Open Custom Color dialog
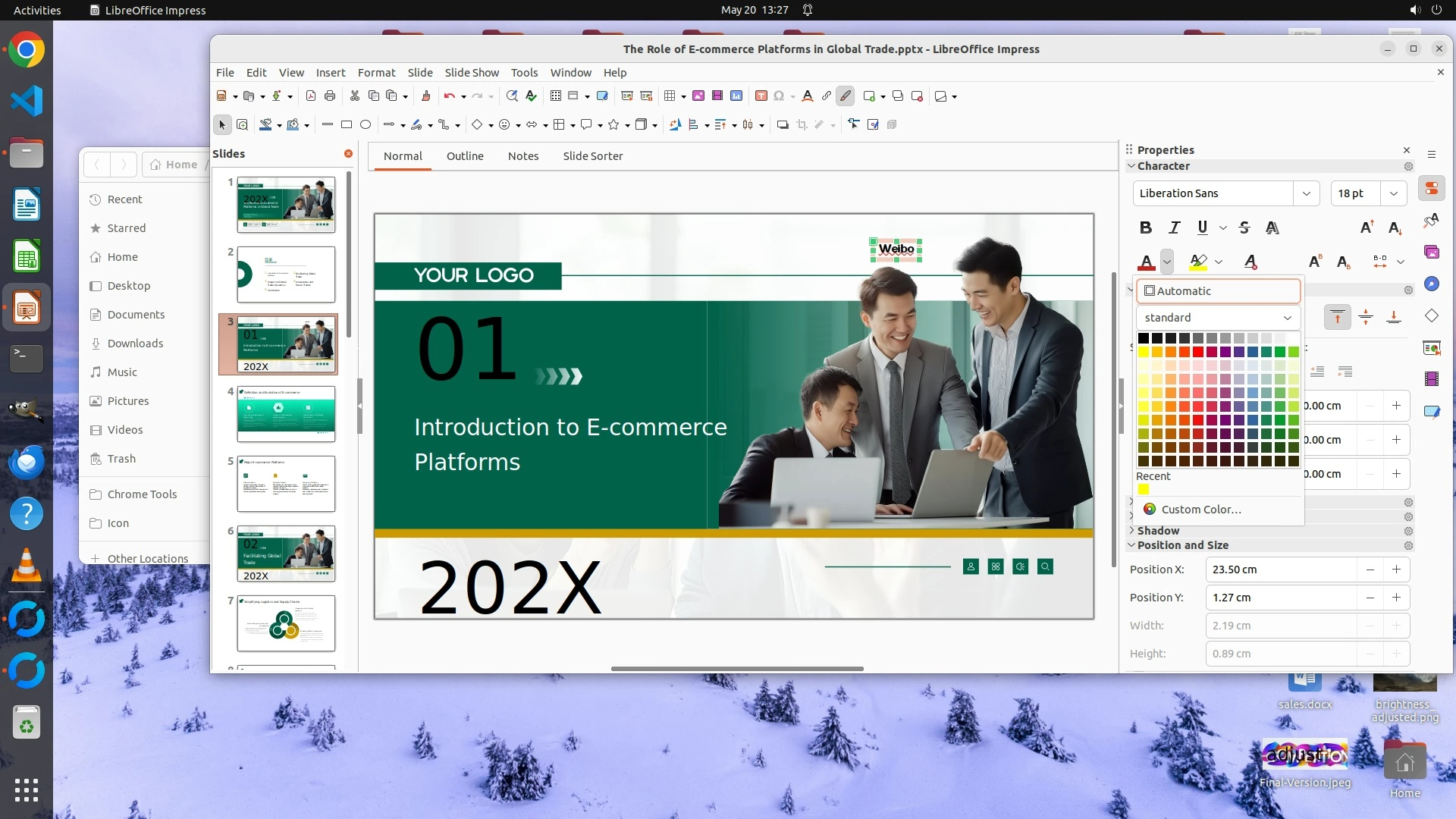1456x819 pixels. pyautogui.click(x=1200, y=510)
